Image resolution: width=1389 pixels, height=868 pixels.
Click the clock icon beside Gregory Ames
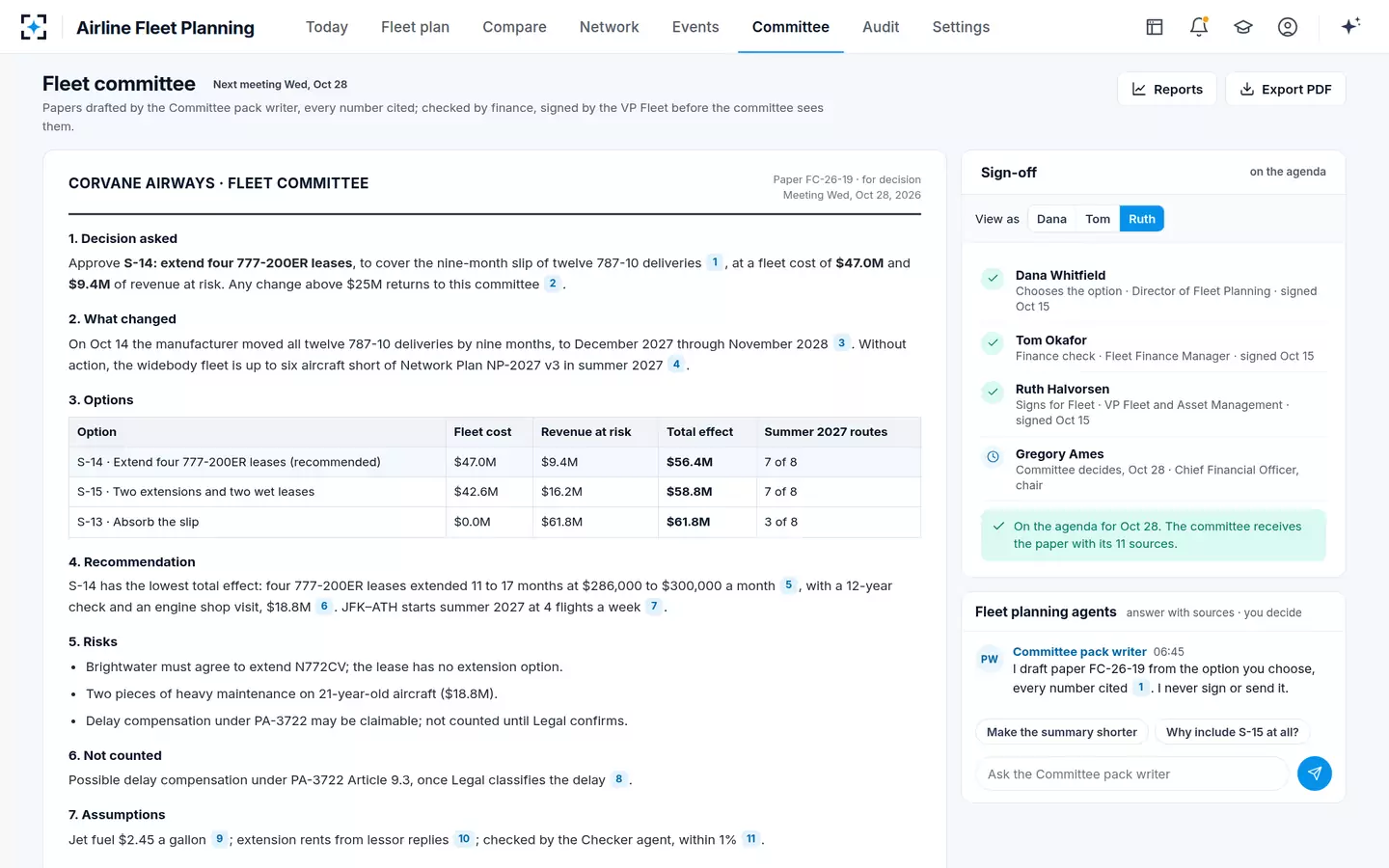[x=993, y=457]
